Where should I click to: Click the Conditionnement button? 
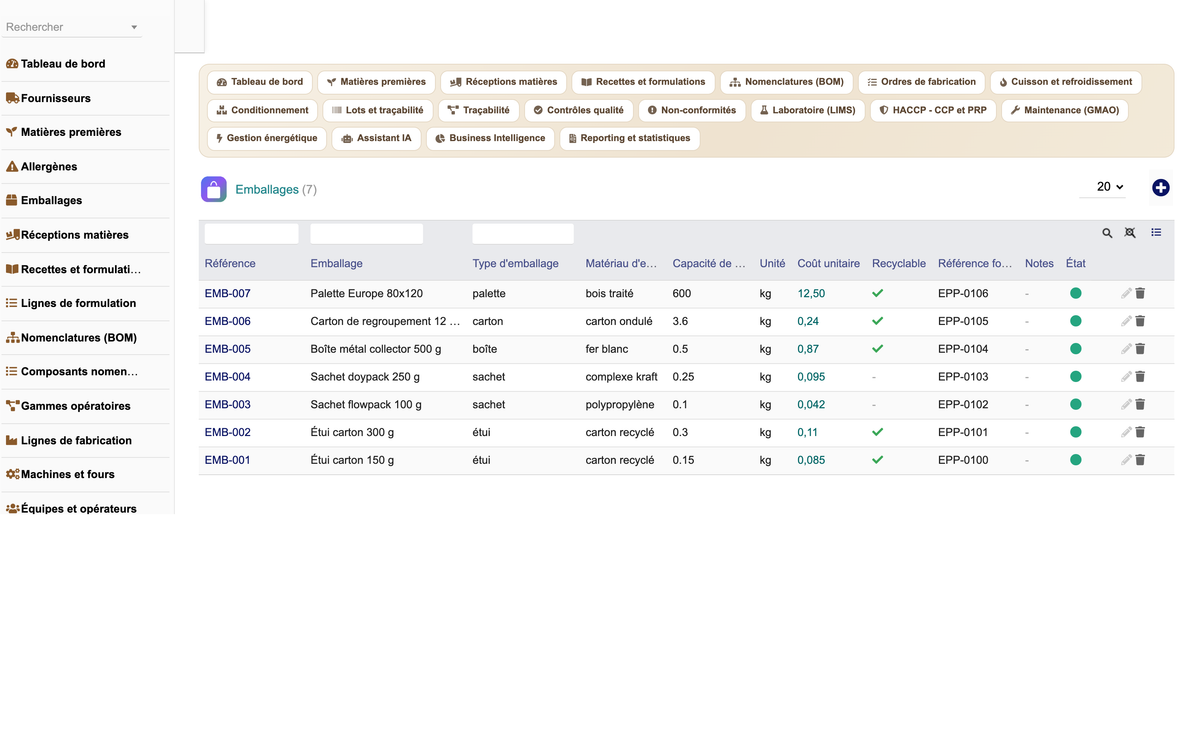(262, 110)
